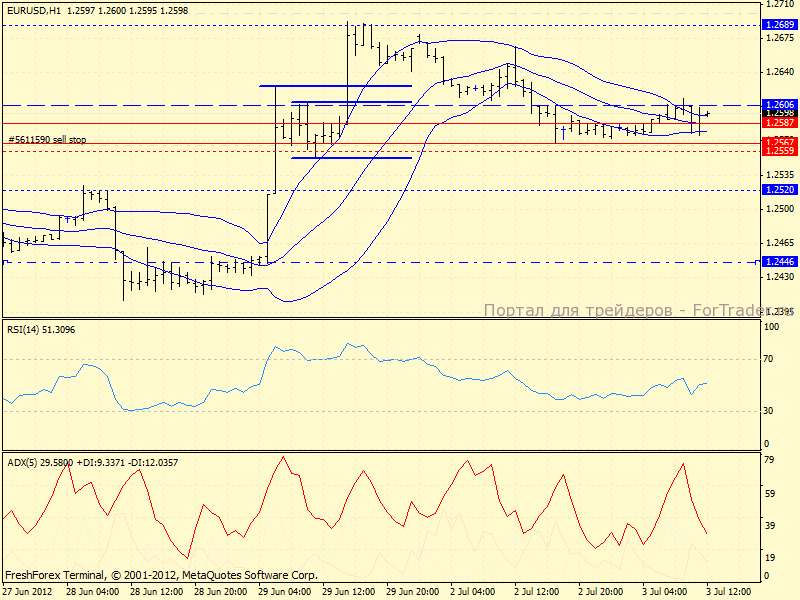This screenshot has width=800, height=600.
Task: Click the RSI 100 scale value
Action: [x=771, y=327]
